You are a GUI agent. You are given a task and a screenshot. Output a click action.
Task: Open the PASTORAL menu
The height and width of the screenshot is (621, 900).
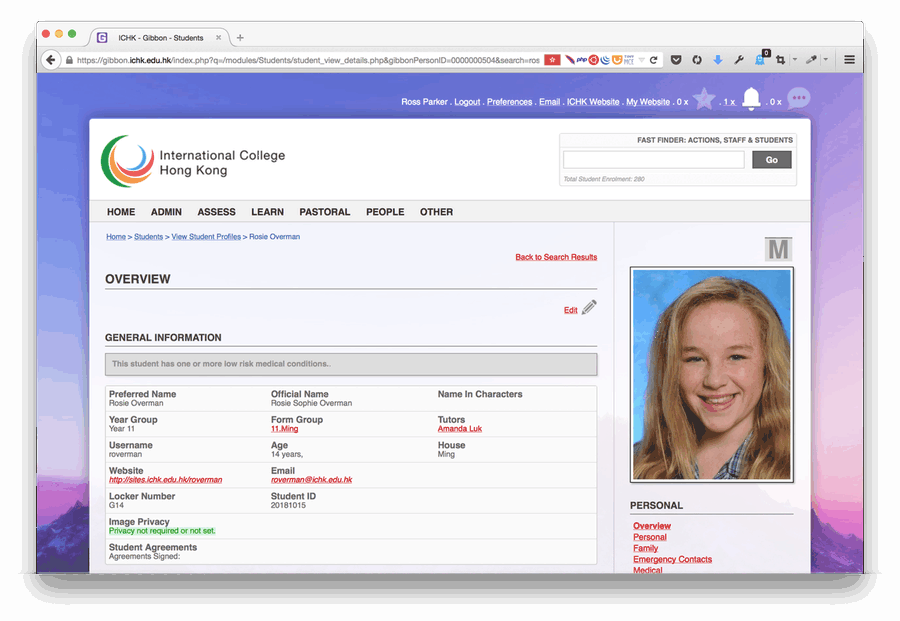click(x=324, y=212)
